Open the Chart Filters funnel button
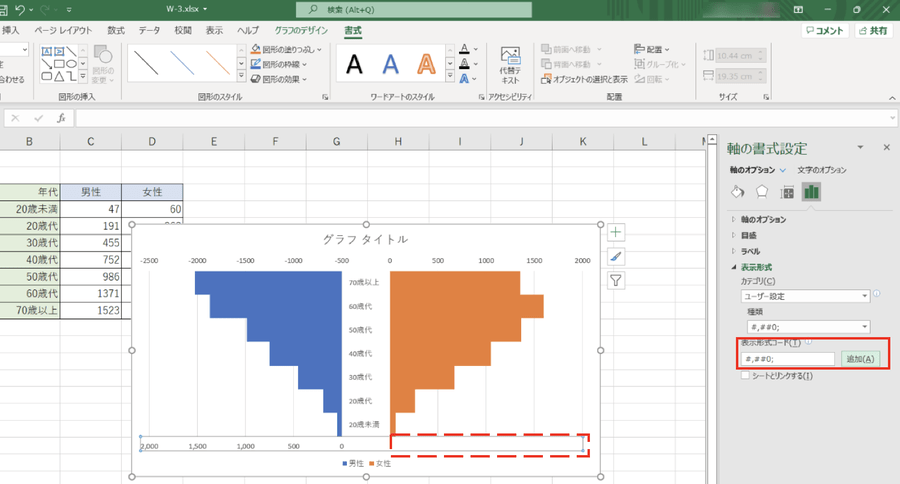The height and width of the screenshot is (484, 900). (x=616, y=281)
